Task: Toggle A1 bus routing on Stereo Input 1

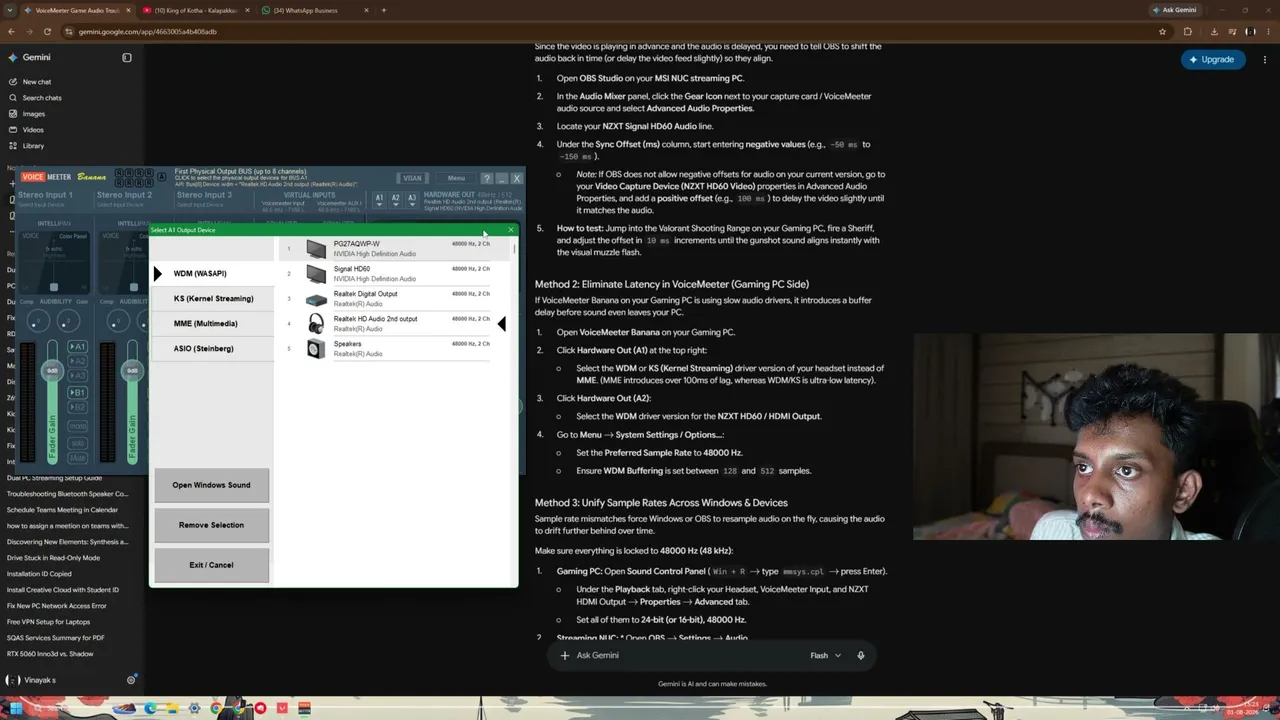Action: (77, 347)
